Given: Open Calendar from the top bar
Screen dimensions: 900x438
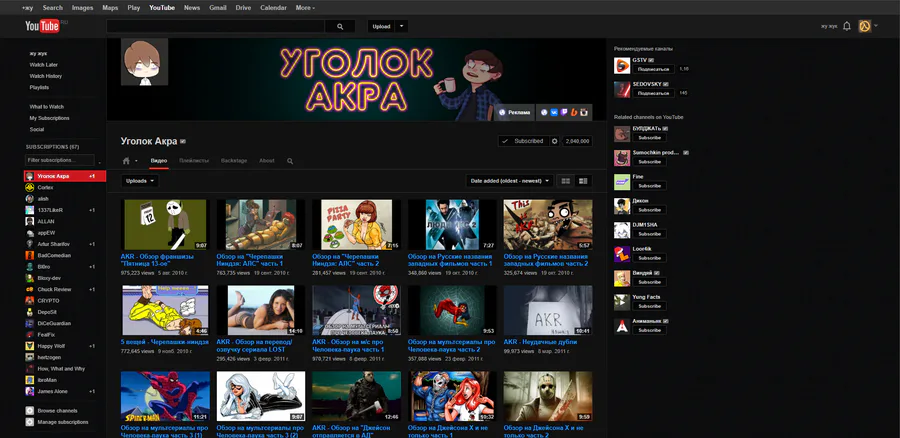Looking at the screenshot, I should [273, 8].
